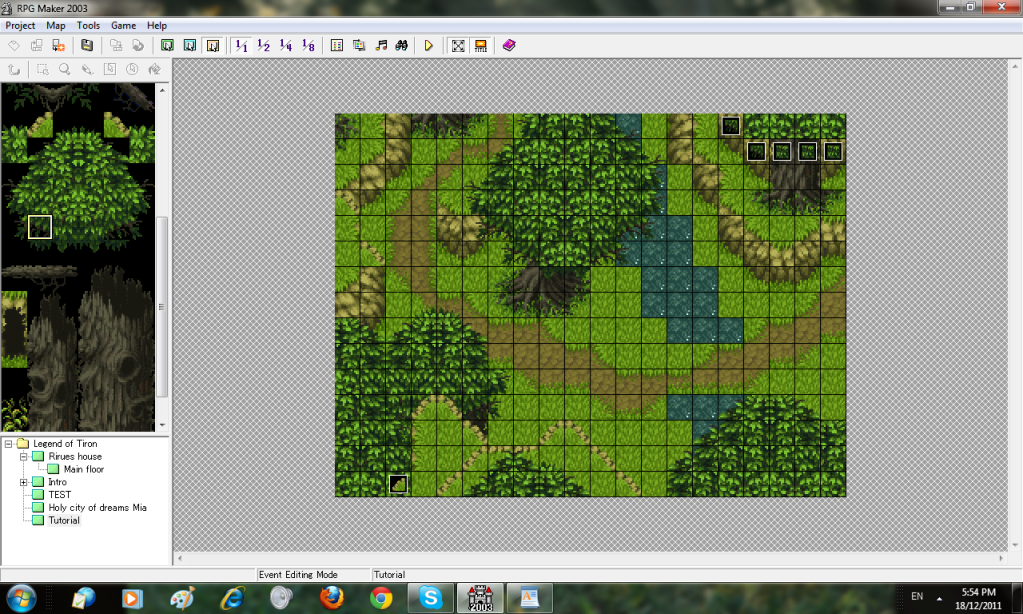Collapse the Legend of Tiron project tree
Image resolution: width=1023 pixels, height=614 pixels.
[8, 444]
